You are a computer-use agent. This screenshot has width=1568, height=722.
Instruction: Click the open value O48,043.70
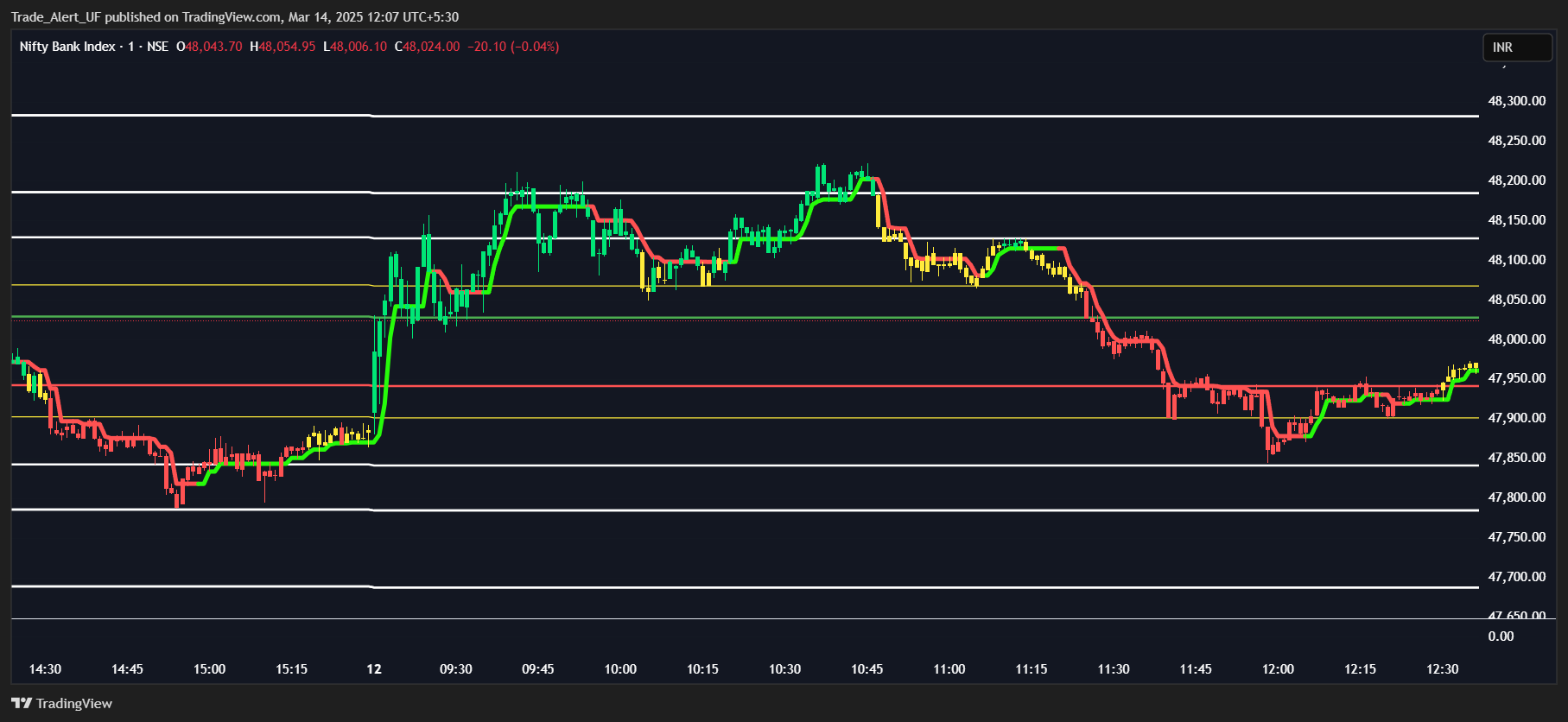click(x=209, y=47)
